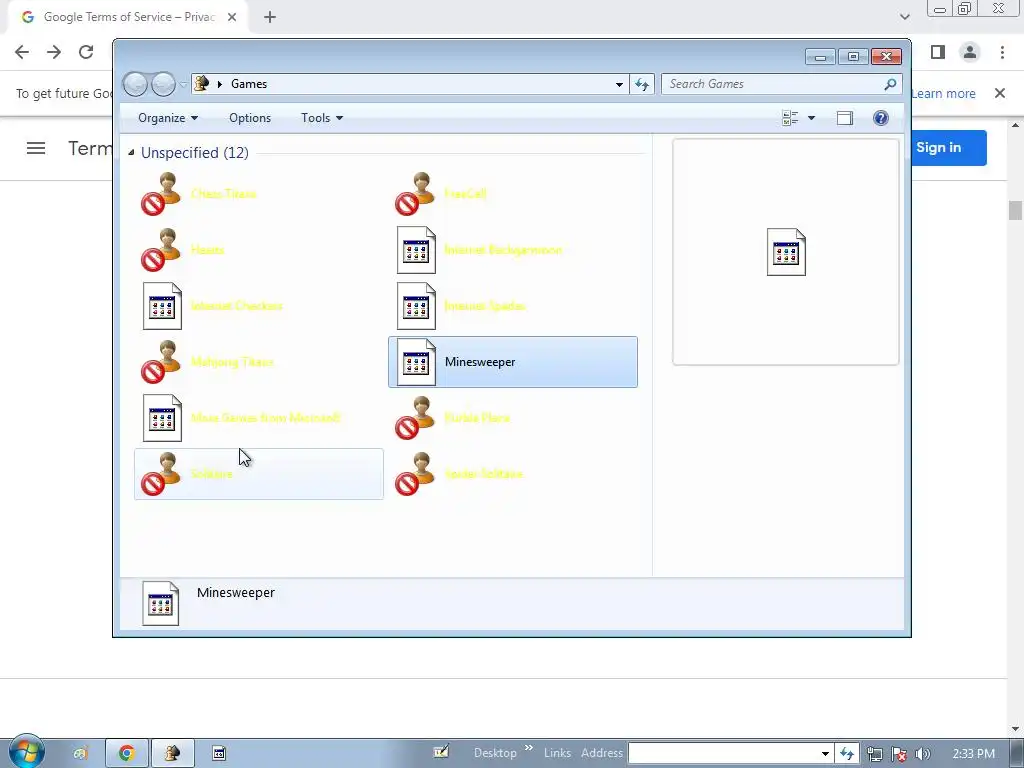Image resolution: width=1024 pixels, height=768 pixels.
Task: Select the Internet Checkers game icon
Action: pos(162,306)
